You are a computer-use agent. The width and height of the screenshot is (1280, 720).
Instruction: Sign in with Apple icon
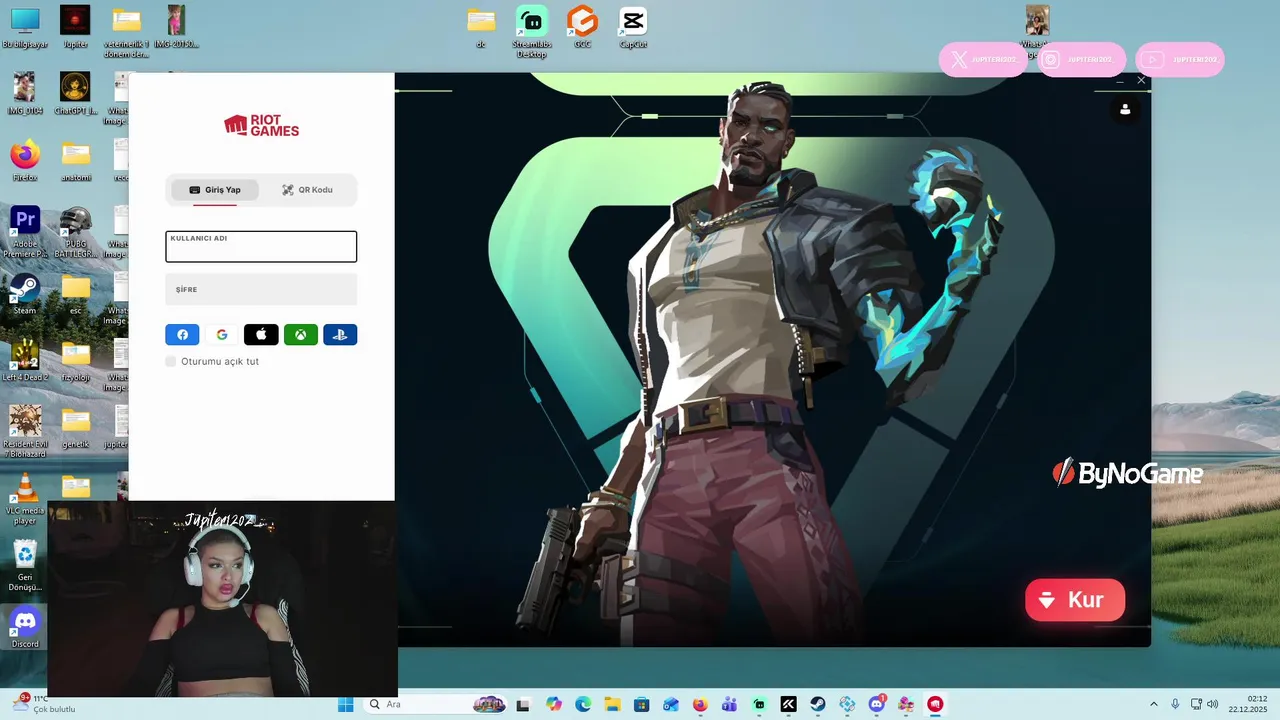tap(261, 335)
